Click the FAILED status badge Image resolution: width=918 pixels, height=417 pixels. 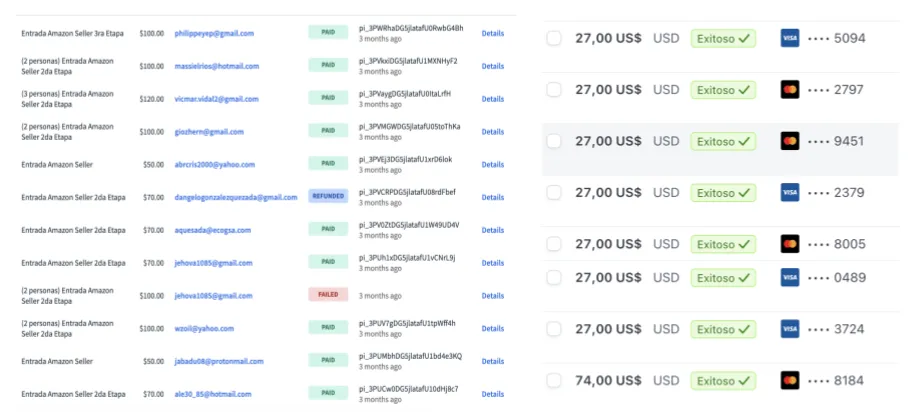[x=328, y=295]
